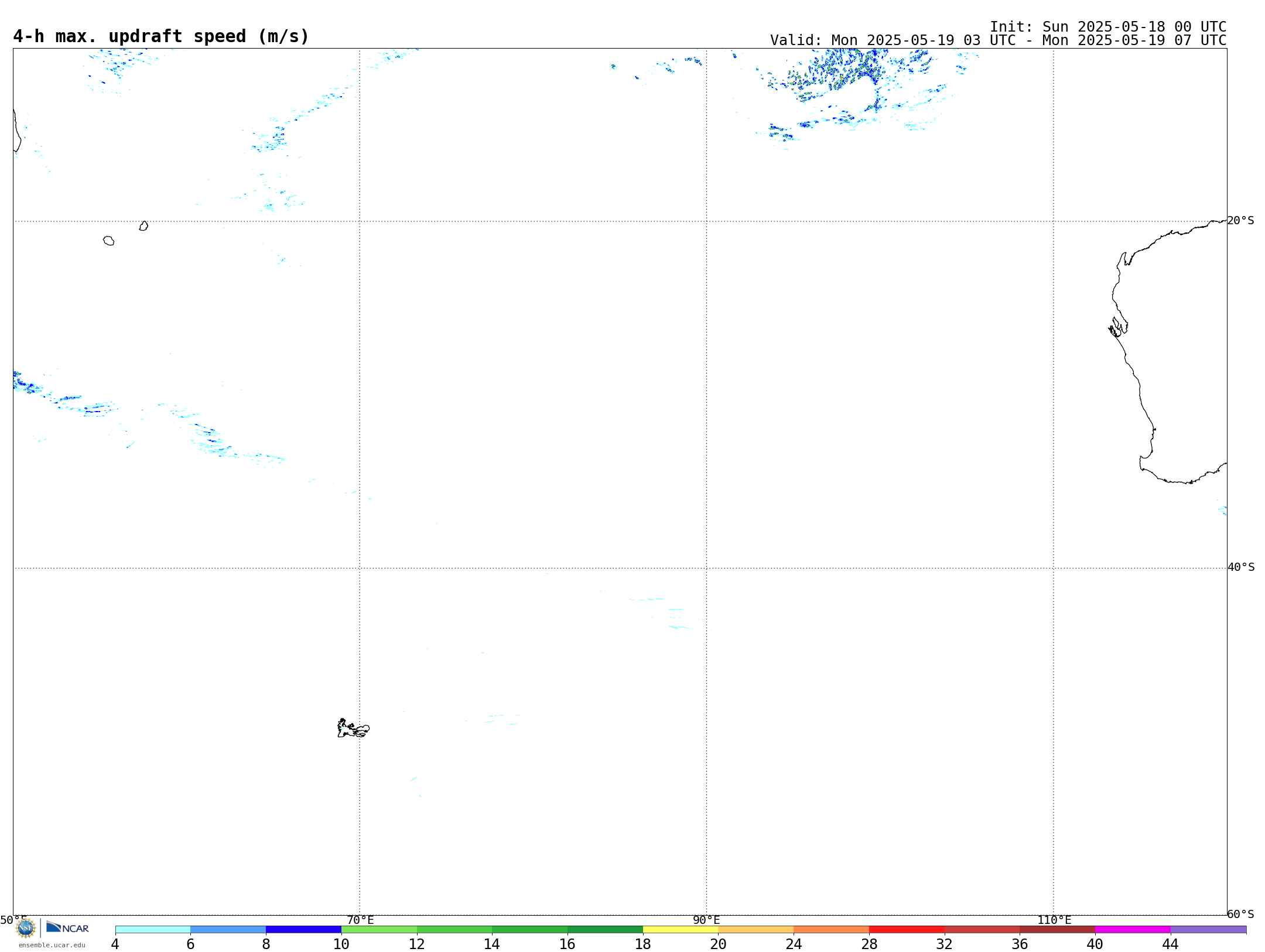
Task: Click the light green 10-12 colorbar swatch
Action: (379, 930)
